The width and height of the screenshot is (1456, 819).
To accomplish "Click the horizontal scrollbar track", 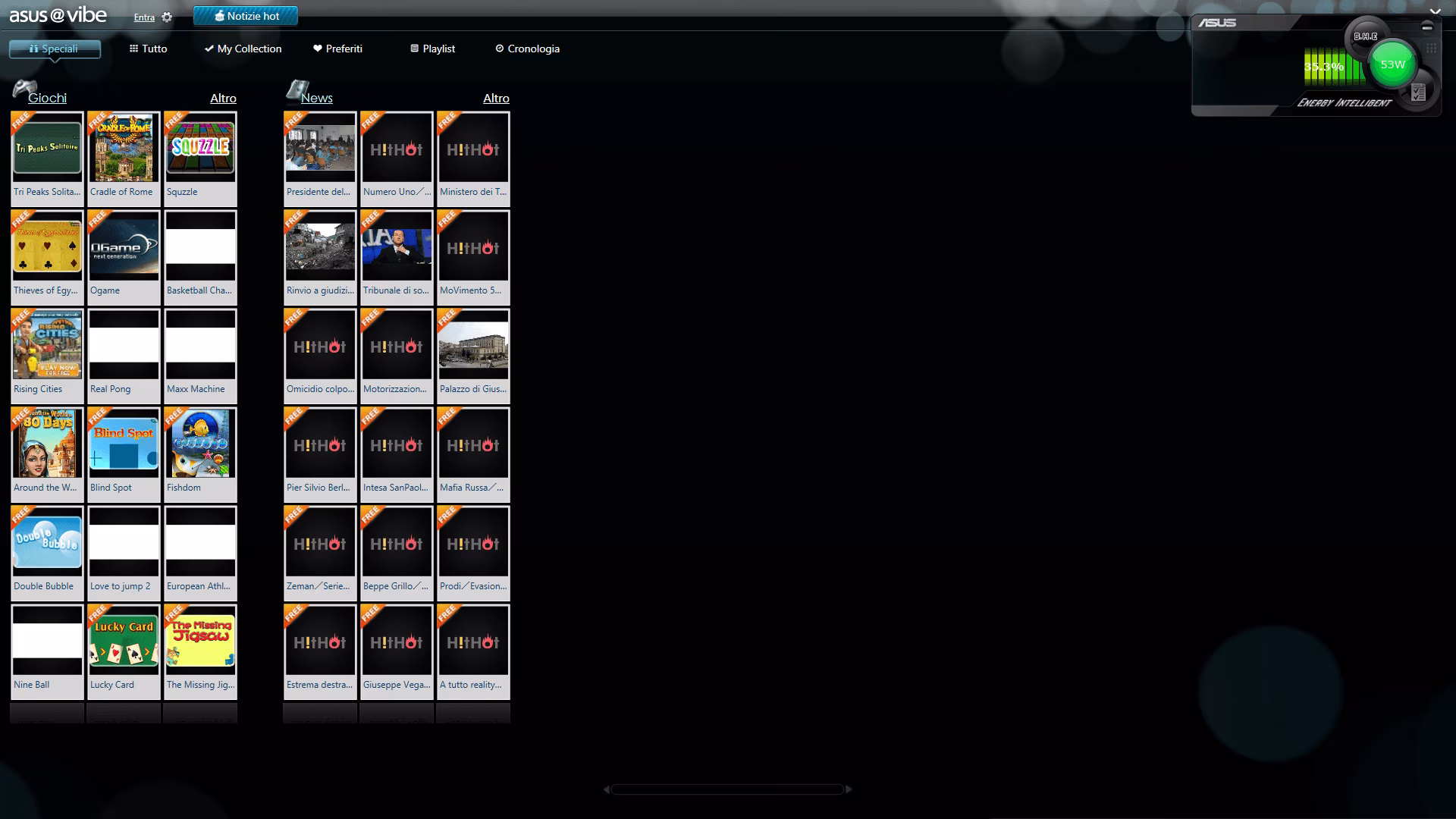I will (727, 789).
